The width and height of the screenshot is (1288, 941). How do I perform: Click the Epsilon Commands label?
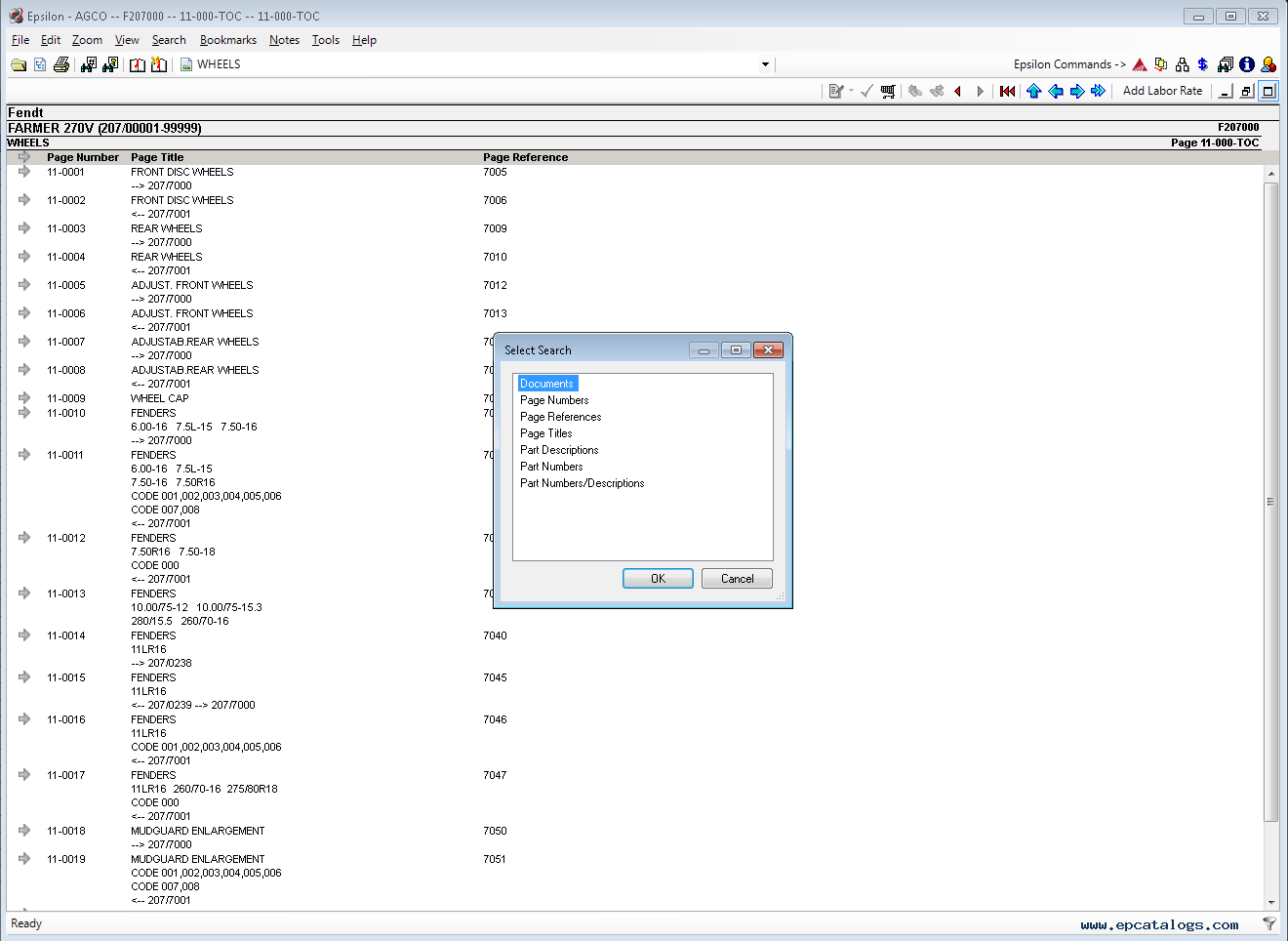1069,64
